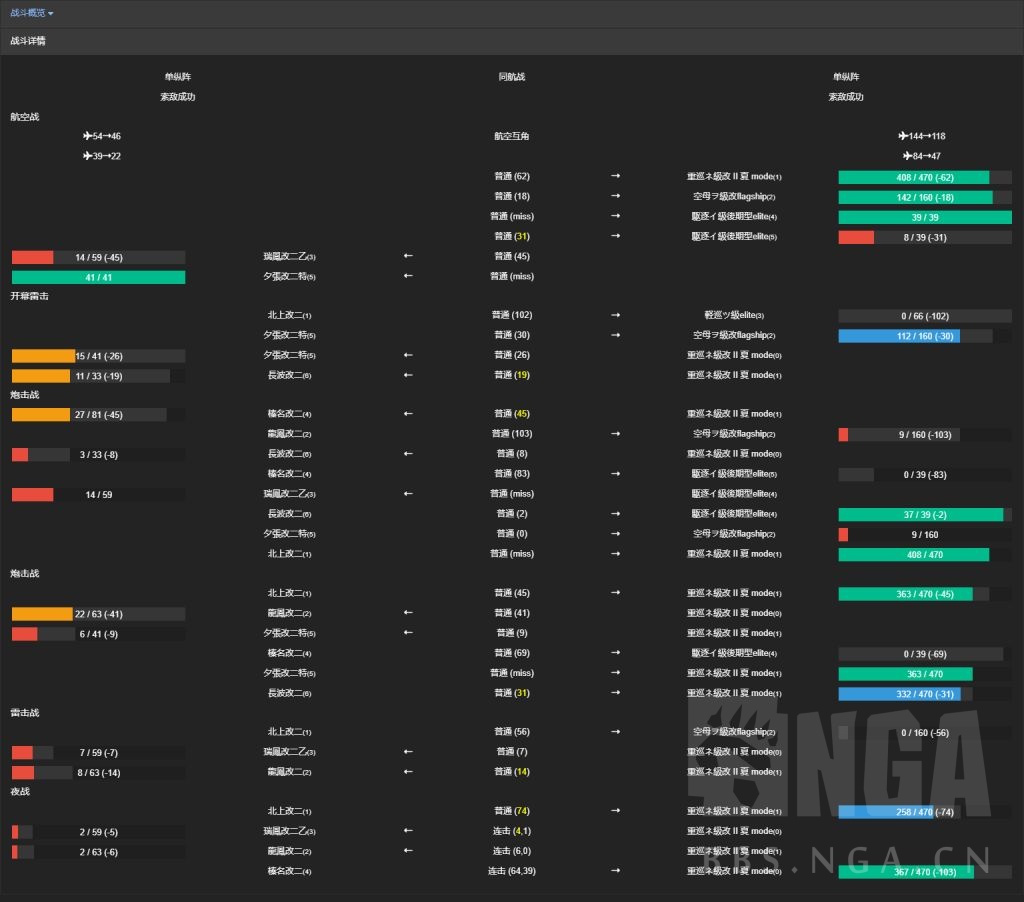
Task: Expand the 战斗概览 dropdown header
Action: click(x=32, y=13)
